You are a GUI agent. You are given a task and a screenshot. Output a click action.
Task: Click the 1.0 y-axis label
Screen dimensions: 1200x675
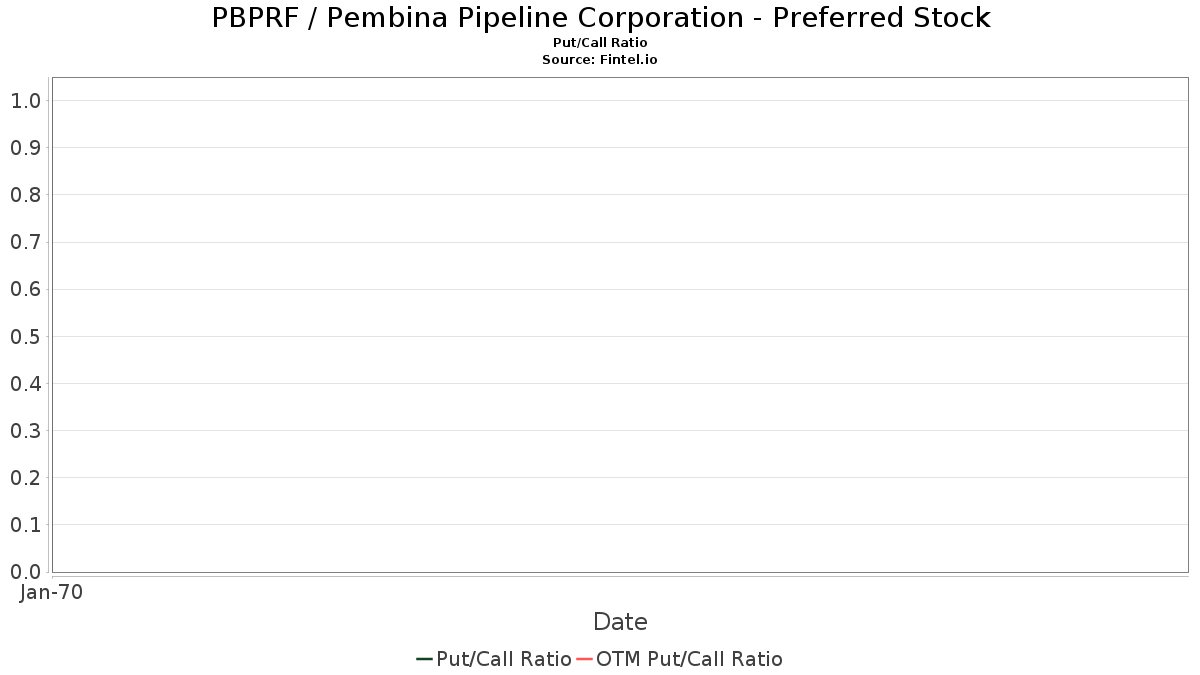coord(25,100)
